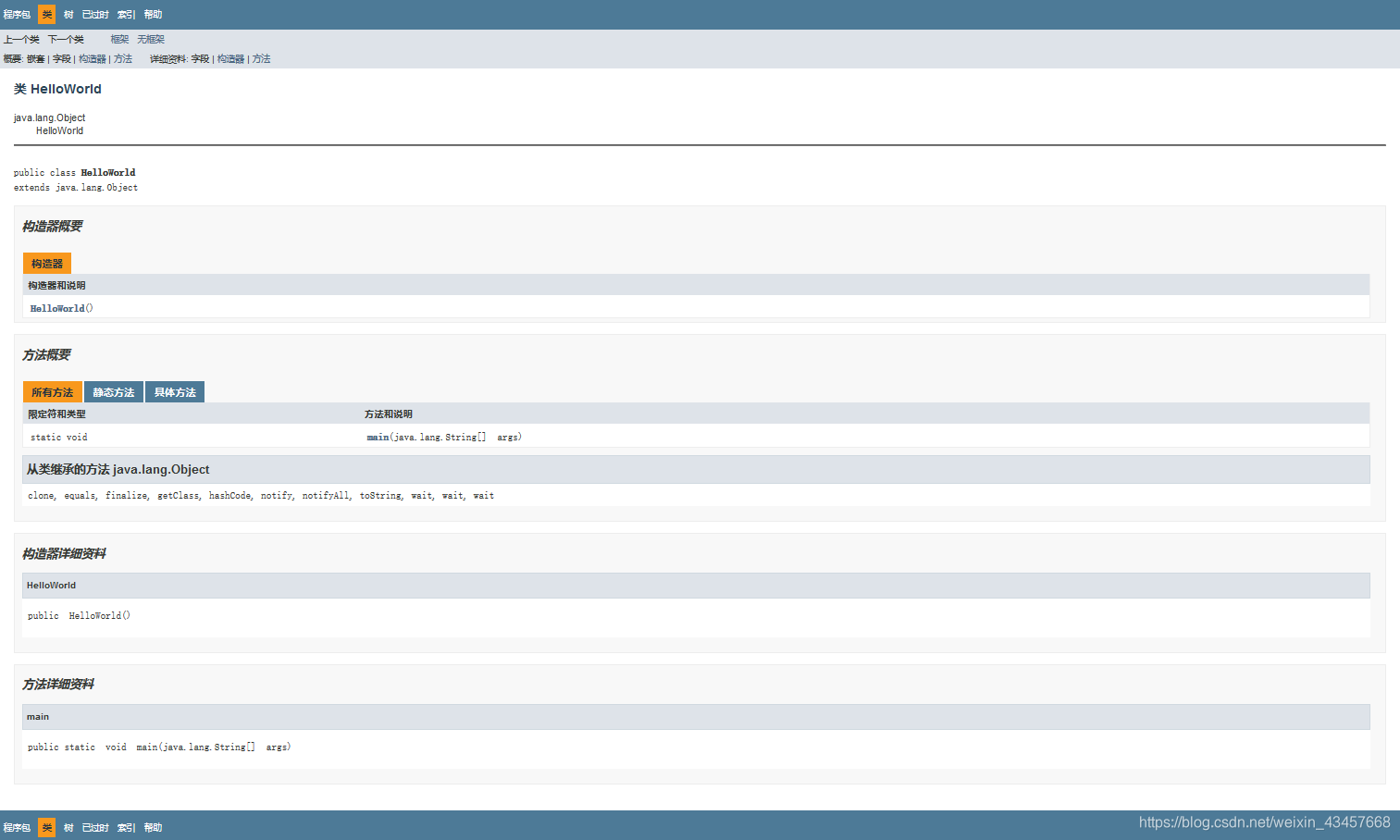
Task: Open 已过时 in the top navigation bar
Action: click(x=95, y=15)
